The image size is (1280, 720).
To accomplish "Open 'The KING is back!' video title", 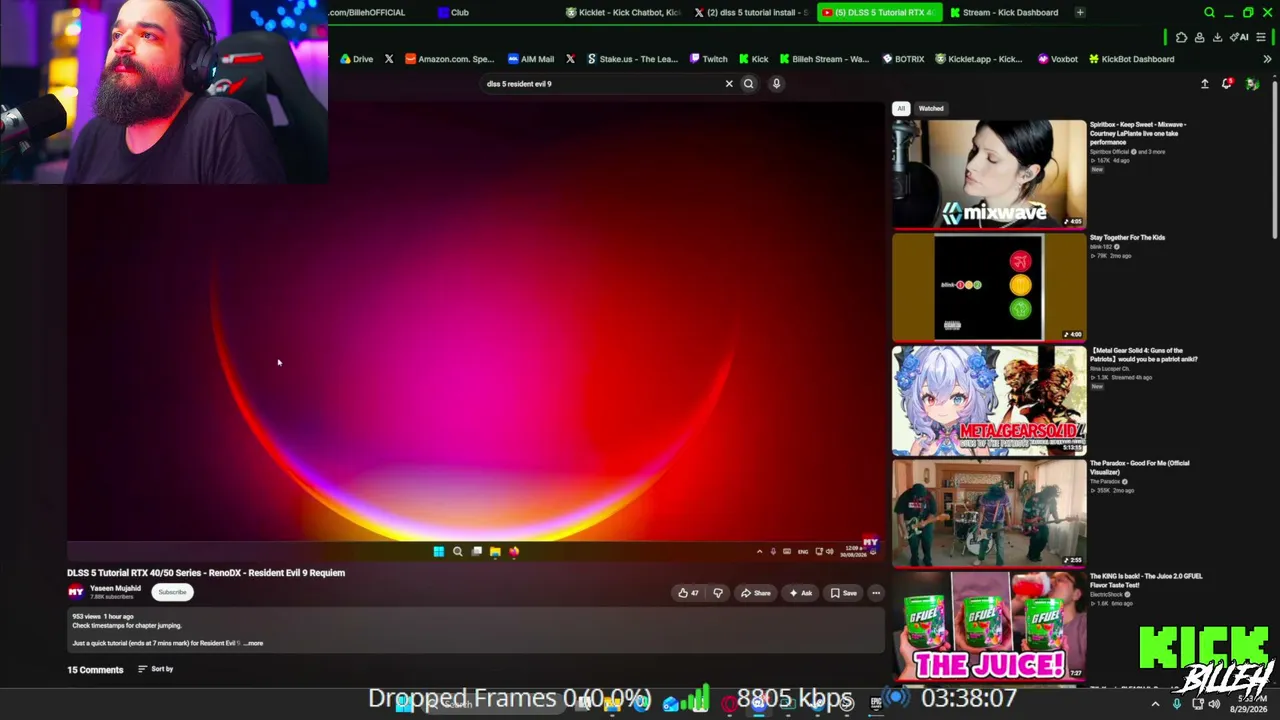I will click(1146, 580).
